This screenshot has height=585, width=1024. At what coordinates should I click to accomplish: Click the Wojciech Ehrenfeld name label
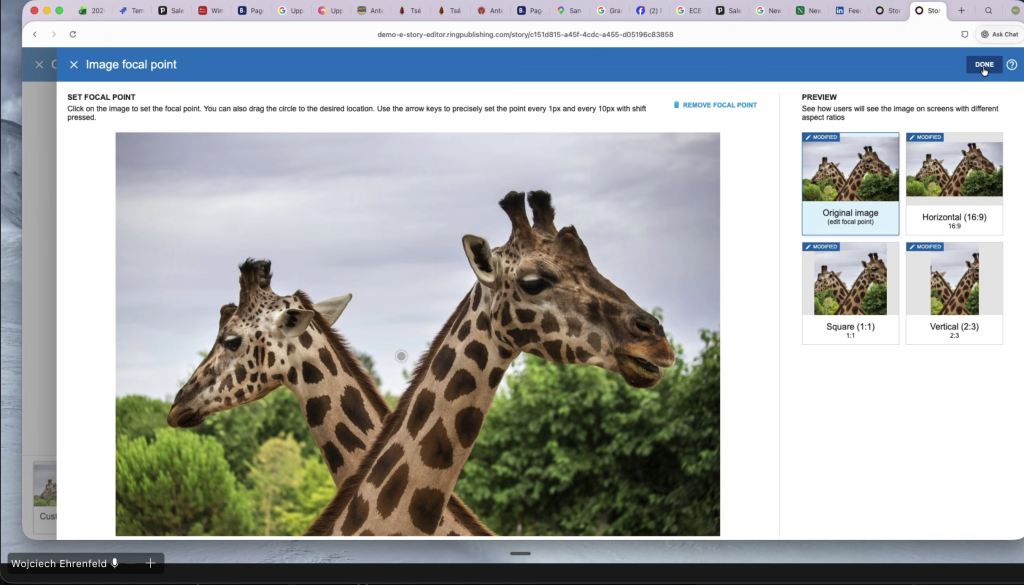tap(59, 563)
